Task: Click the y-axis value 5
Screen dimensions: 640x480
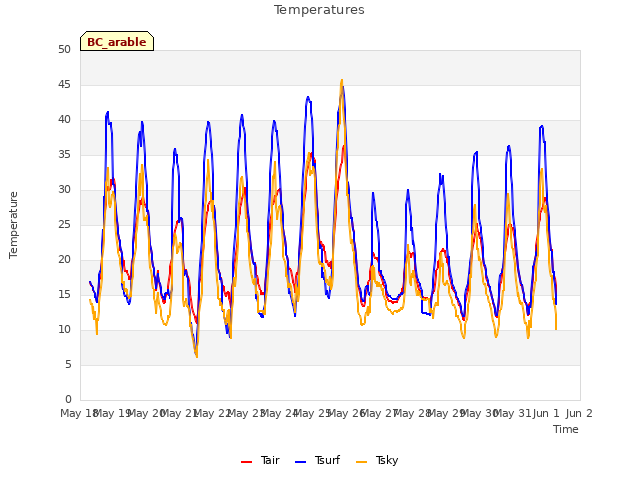Action: (68, 364)
